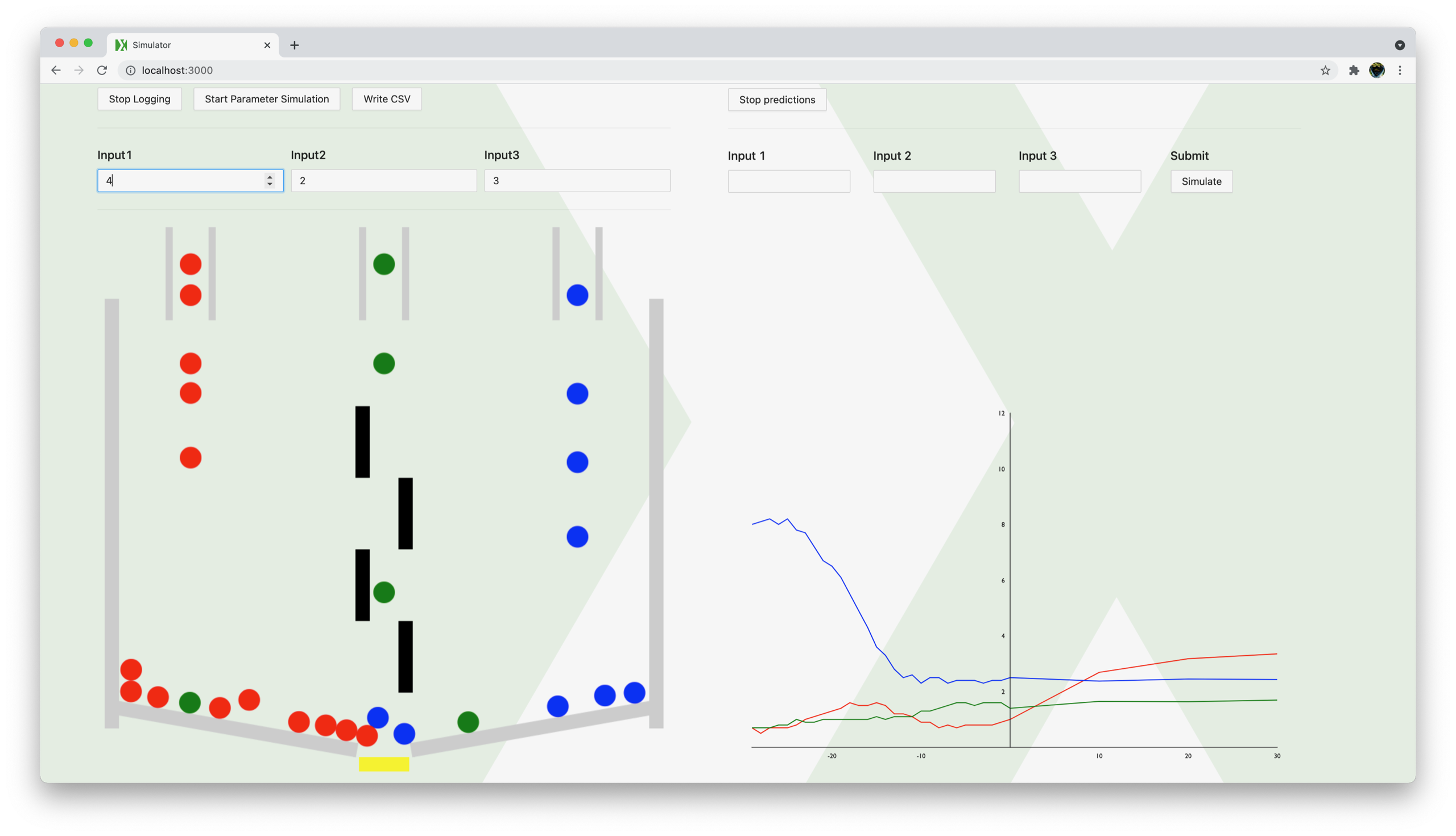Open a new tab with plus icon
The width and height of the screenshot is (1456, 836).
click(295, 45)
